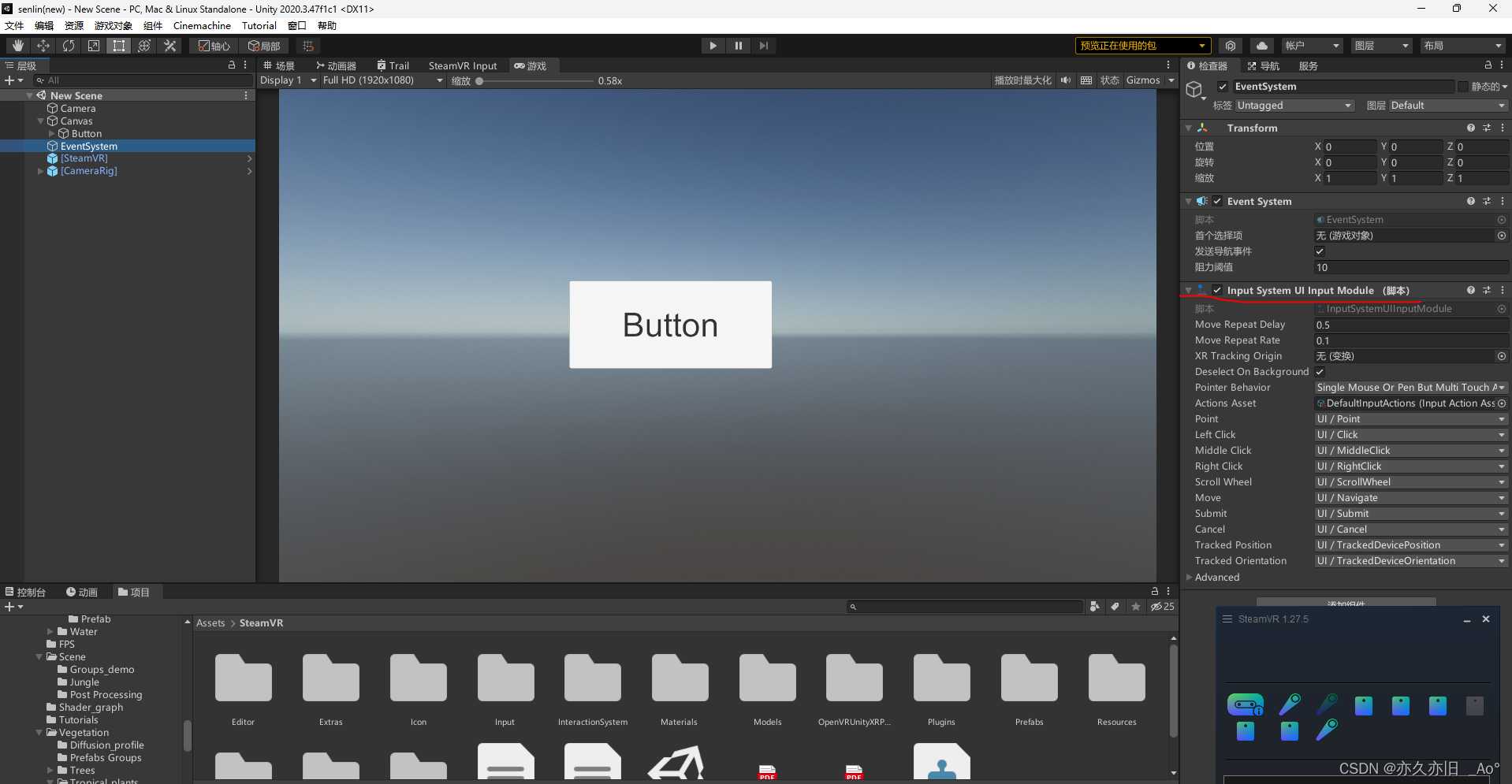Lock the Inspector panel
Image resolution: width=1512 pixels, height=784 pixels.
[x=1488, y=65]
